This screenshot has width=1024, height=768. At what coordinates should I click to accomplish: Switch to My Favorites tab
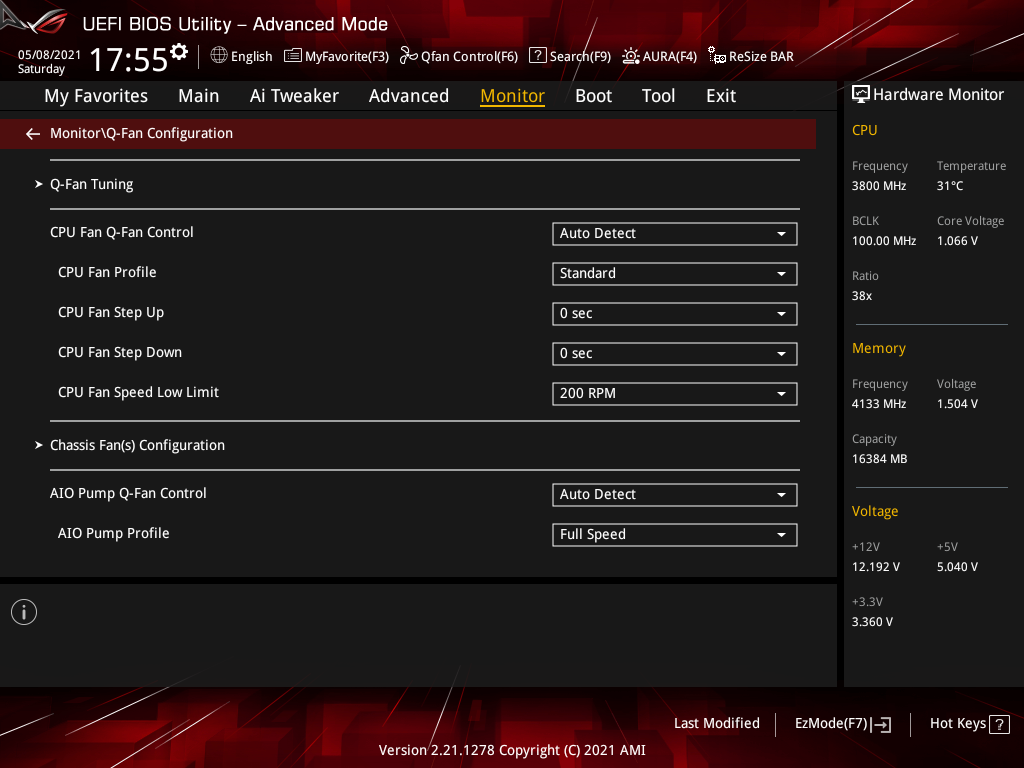[x=96, y=96]
